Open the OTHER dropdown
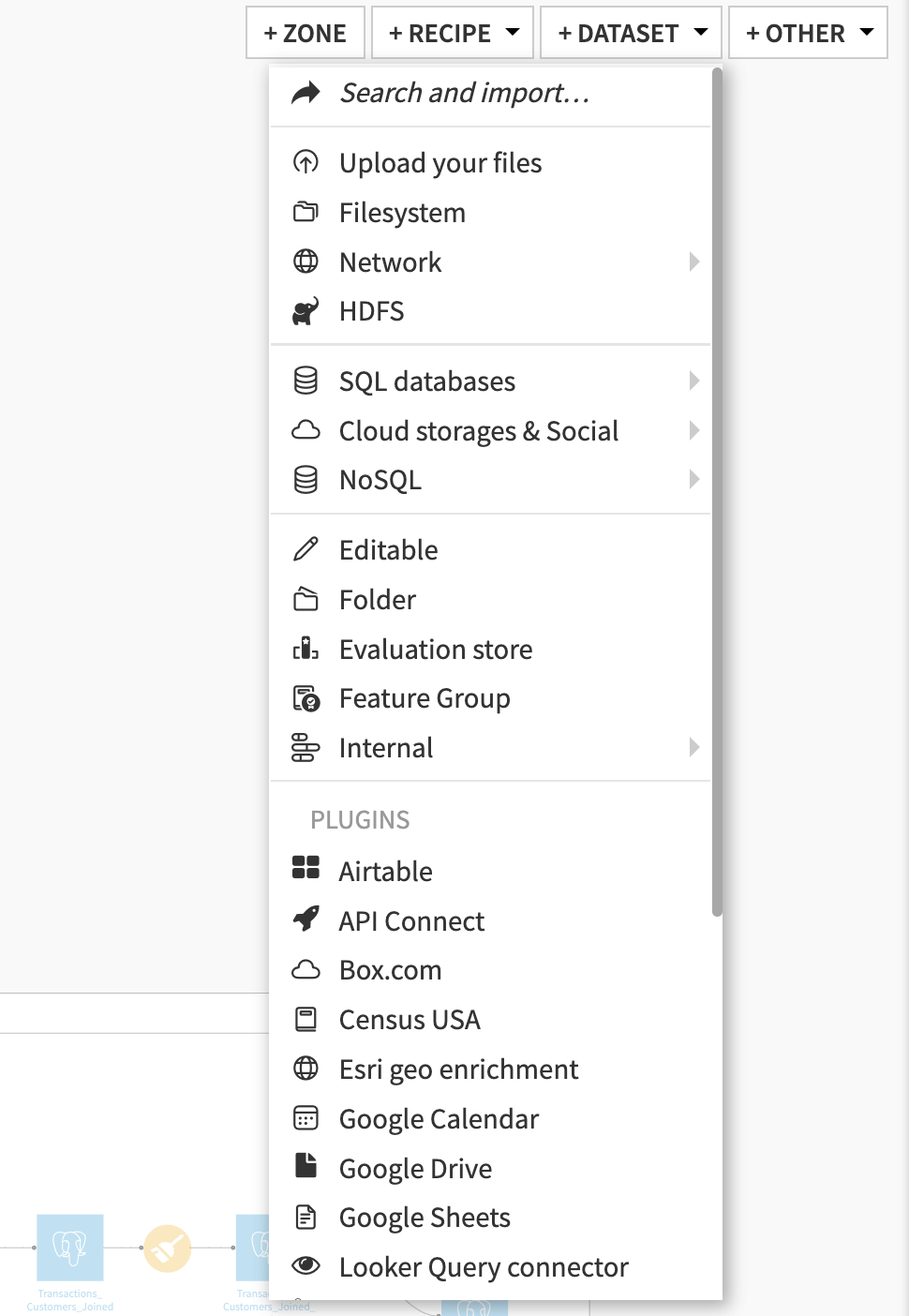This screenshot has height=1316, width=909. point(807,32)
